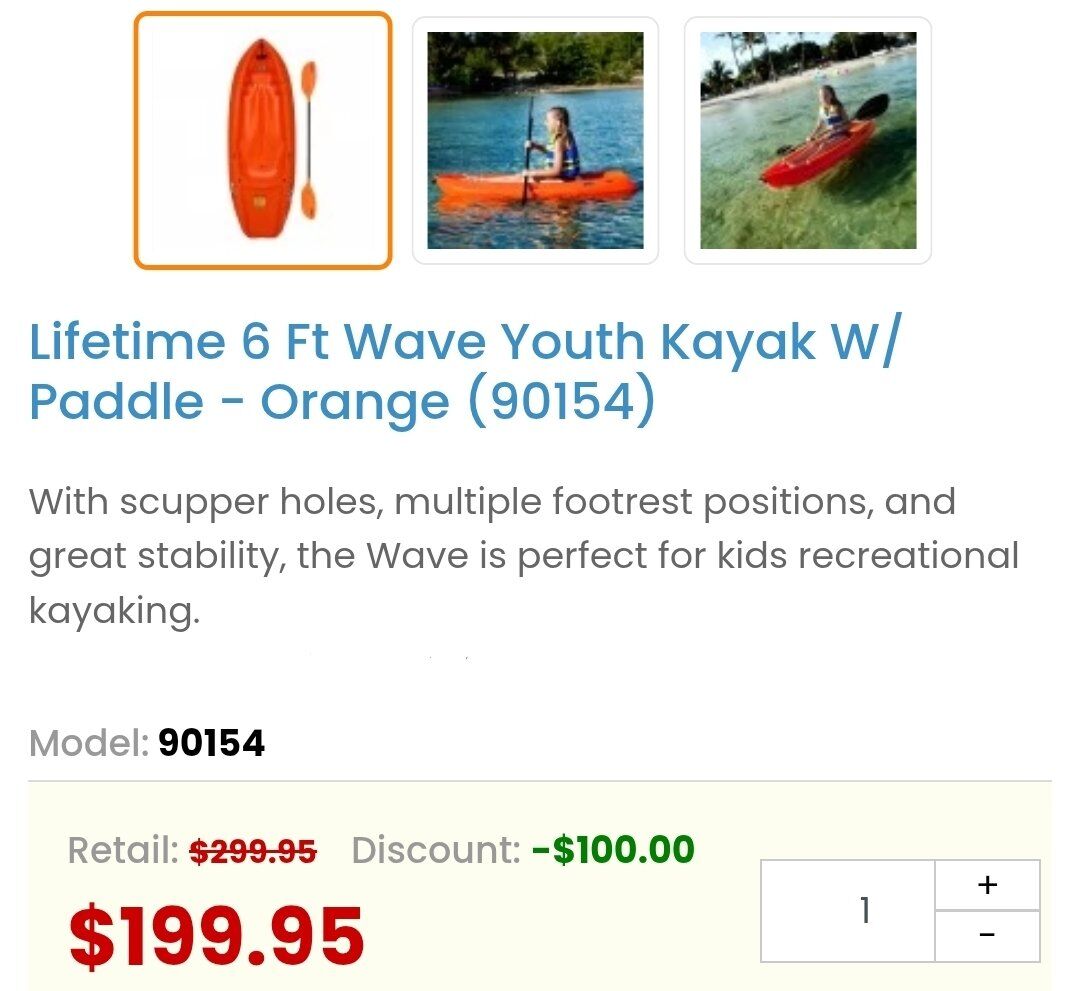Click the (90154) part of the product title
Screen dimensions: 1080x991
(x=560, y=402)
